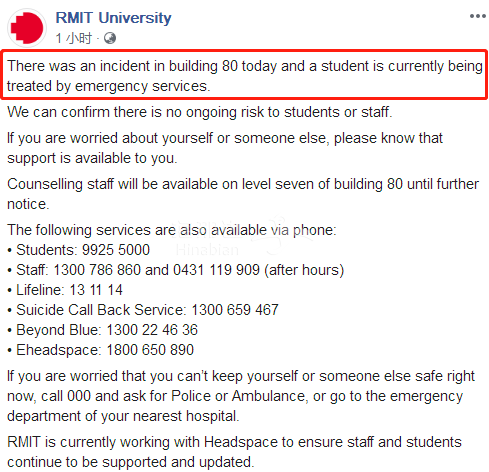Click the 1 小时 post timestamp
Image resolution: width=489 pixels, height=472 pixels.
click(73, 38)
